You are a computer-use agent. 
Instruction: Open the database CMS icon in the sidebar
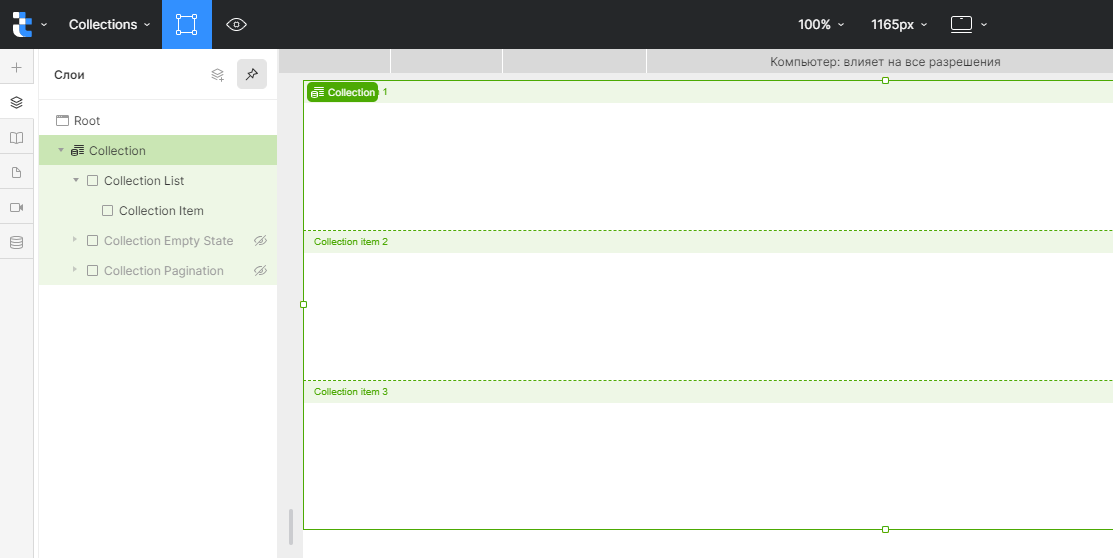click(17, 242)
